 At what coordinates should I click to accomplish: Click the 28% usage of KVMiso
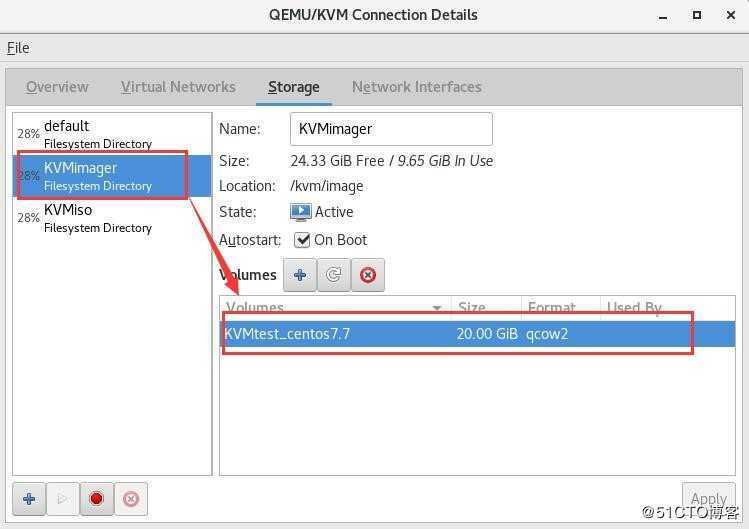point(29,218)
